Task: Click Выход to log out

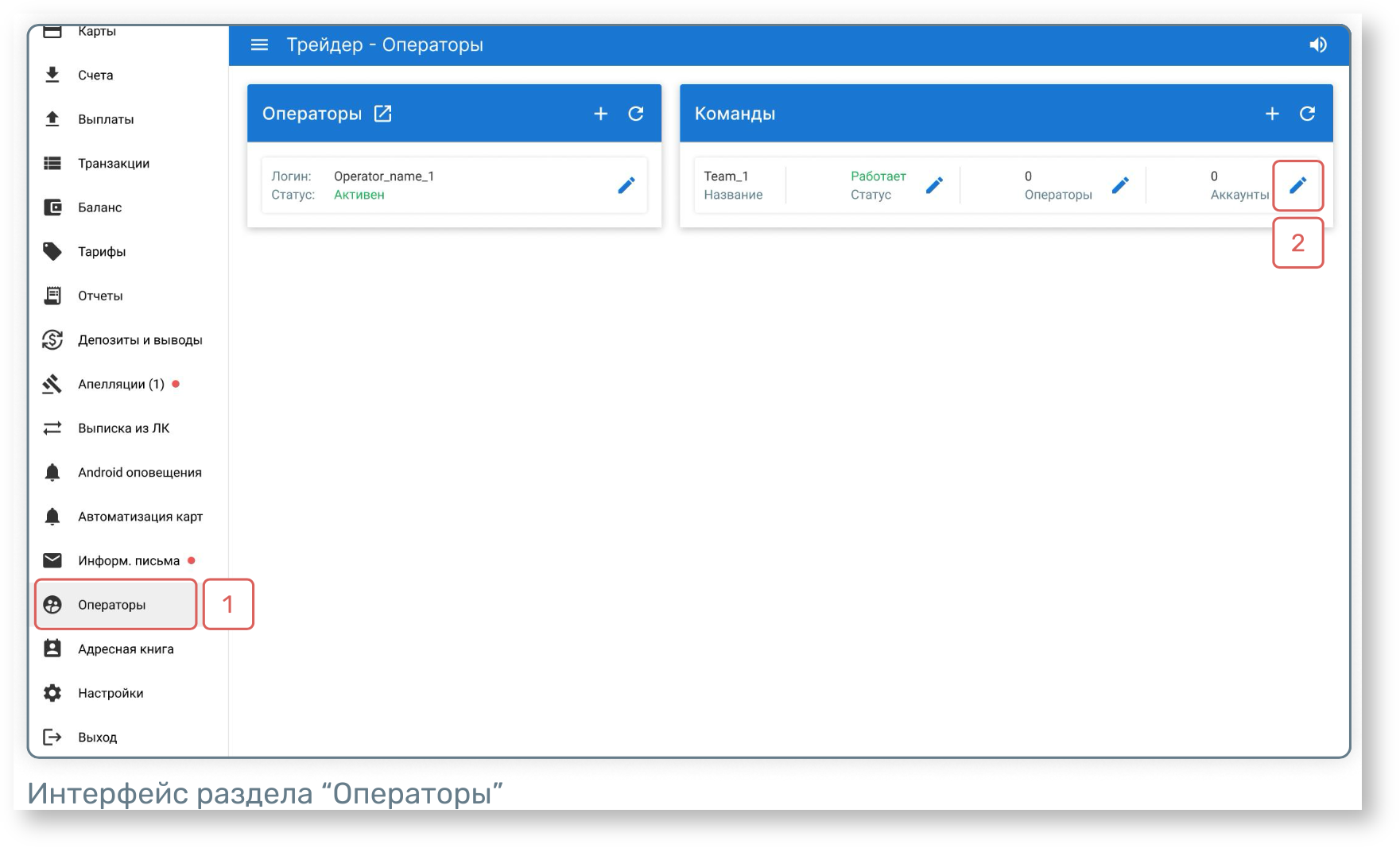Action: tap(97, 738)
